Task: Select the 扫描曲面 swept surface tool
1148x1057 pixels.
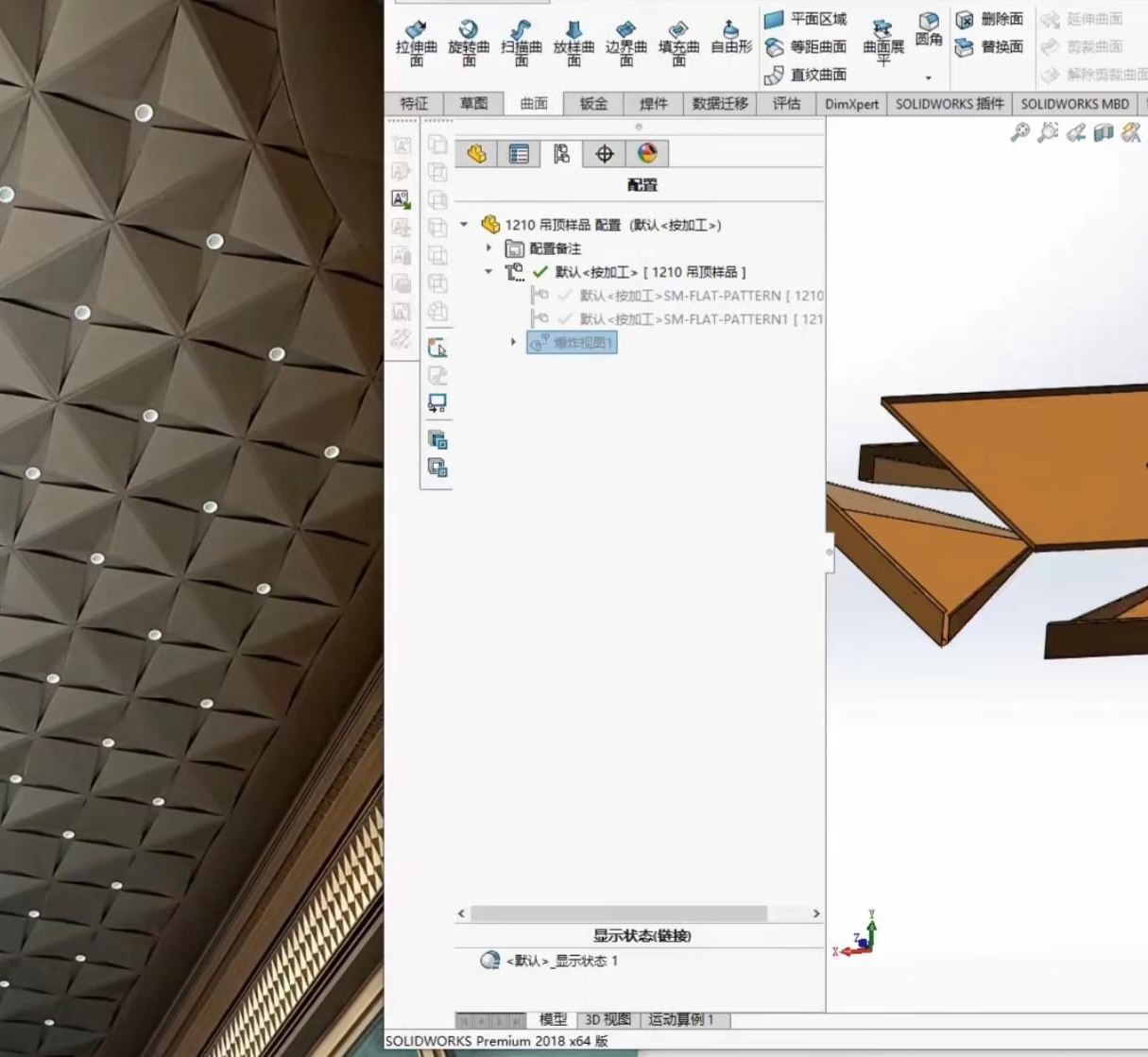Action: 522,43
